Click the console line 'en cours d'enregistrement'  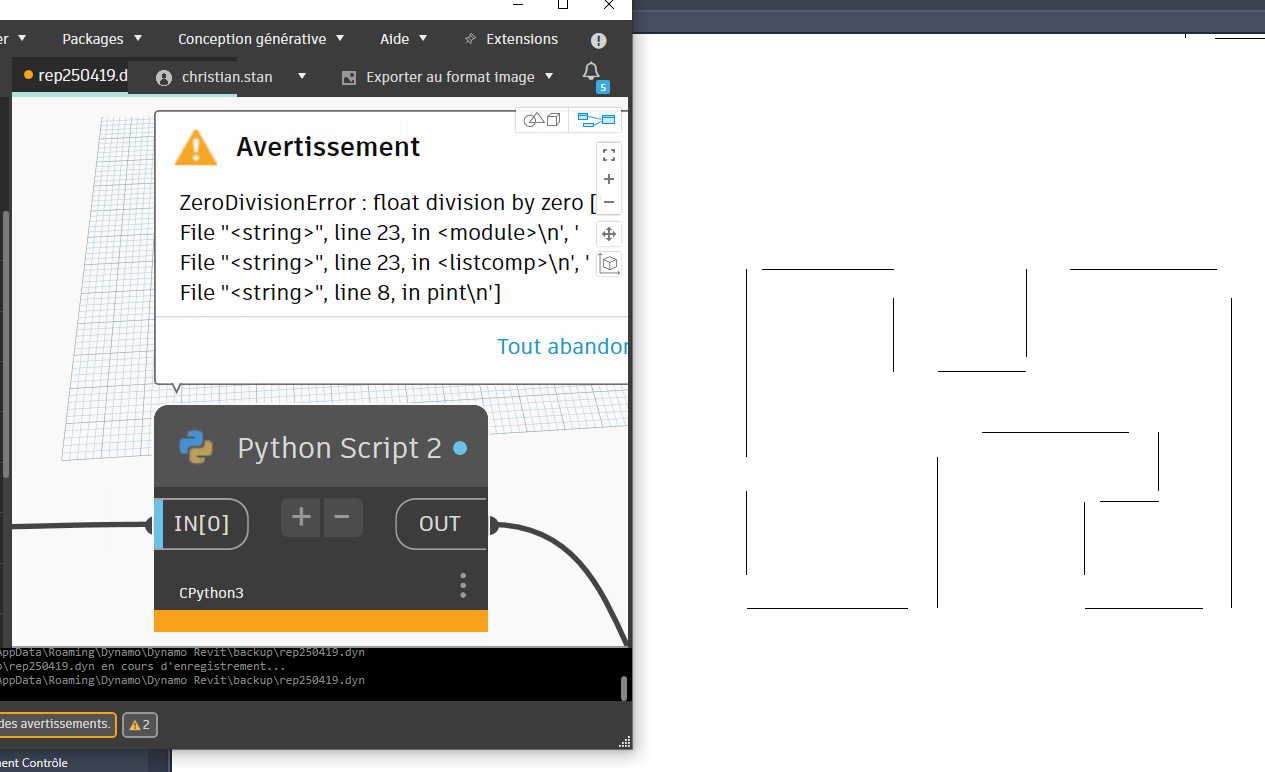point(142,666)
